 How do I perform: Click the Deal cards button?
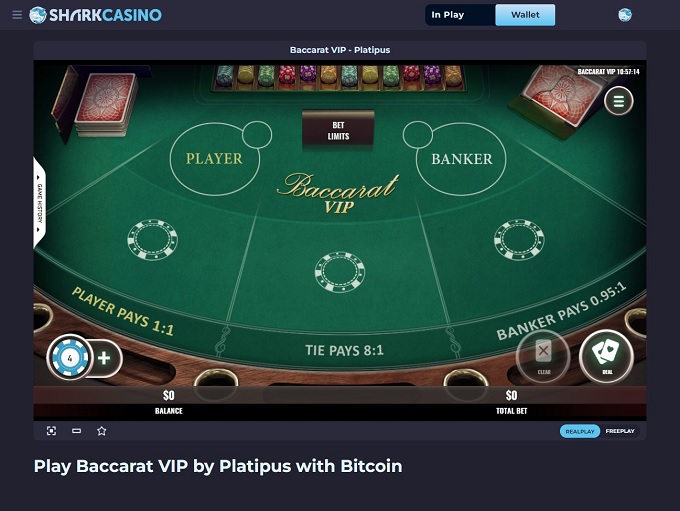pyautogui.click(x=607, y=357)
